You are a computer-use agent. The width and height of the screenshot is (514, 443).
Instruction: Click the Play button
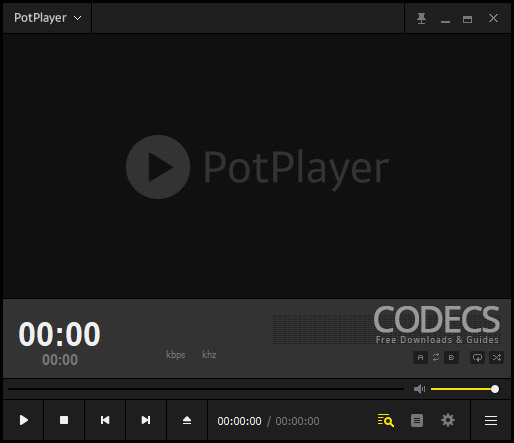pos(23,420)
